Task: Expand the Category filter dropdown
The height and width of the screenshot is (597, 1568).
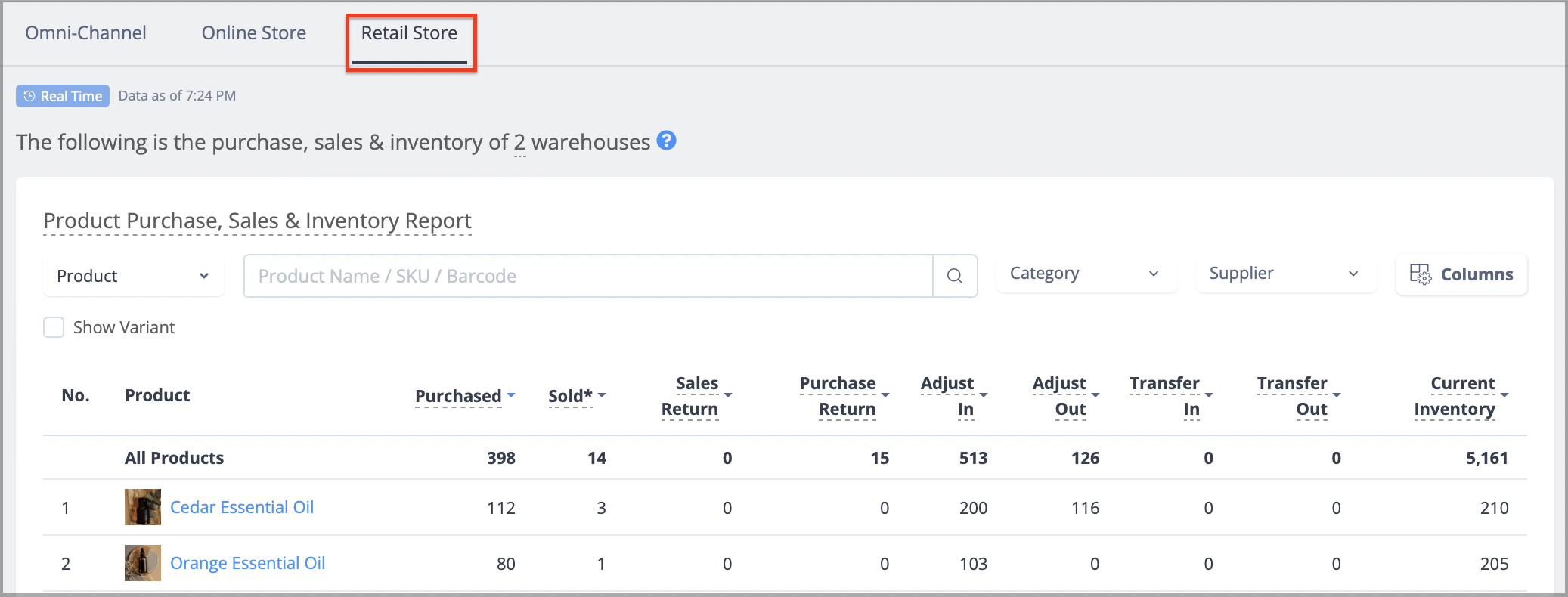Action: click(1086, 274)
